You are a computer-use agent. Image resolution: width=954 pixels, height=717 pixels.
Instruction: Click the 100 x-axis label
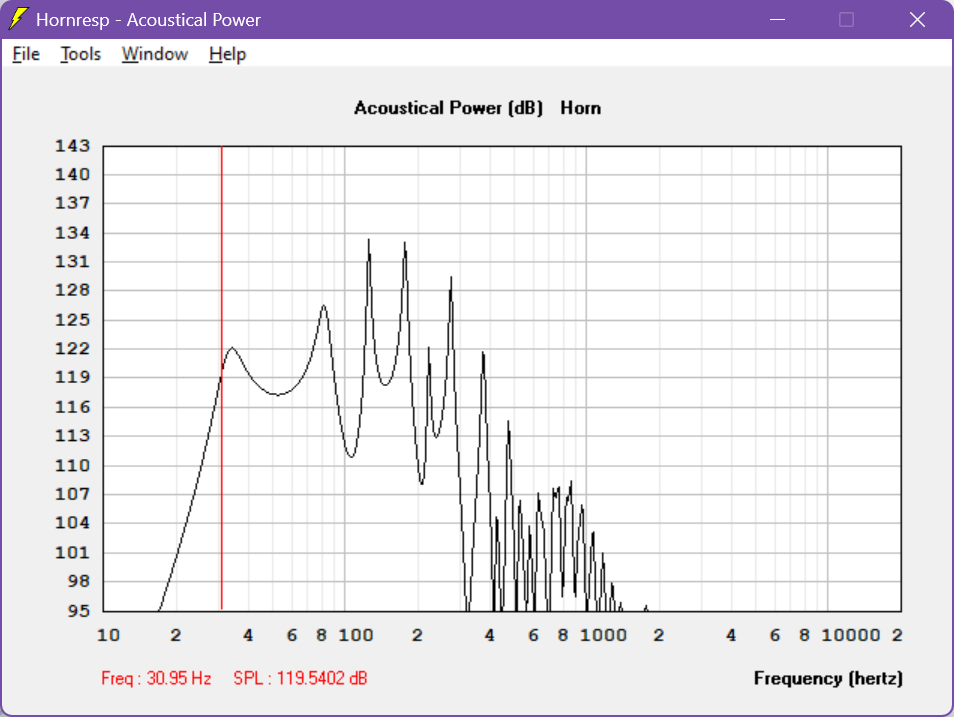click(x=355, y=635)
